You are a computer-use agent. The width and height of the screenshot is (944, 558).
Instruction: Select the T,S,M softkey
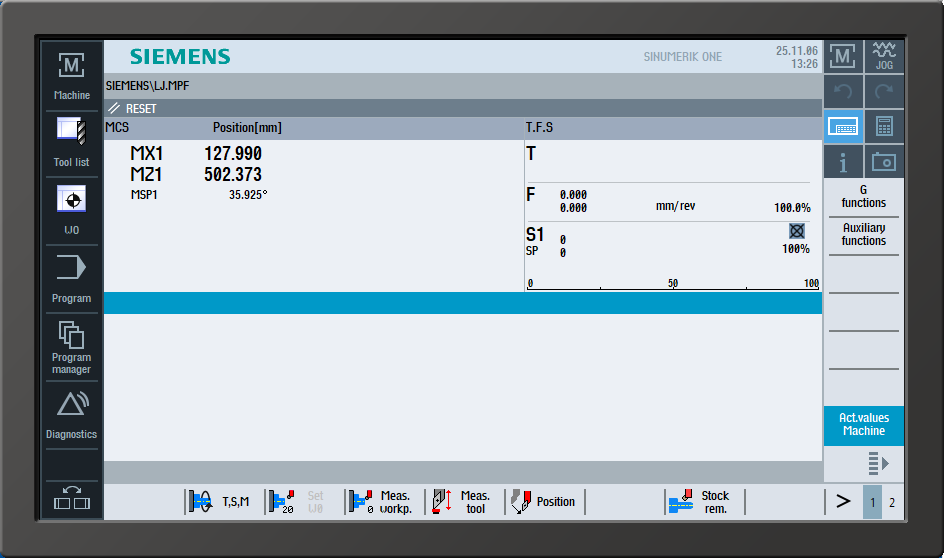pos(223,502)
